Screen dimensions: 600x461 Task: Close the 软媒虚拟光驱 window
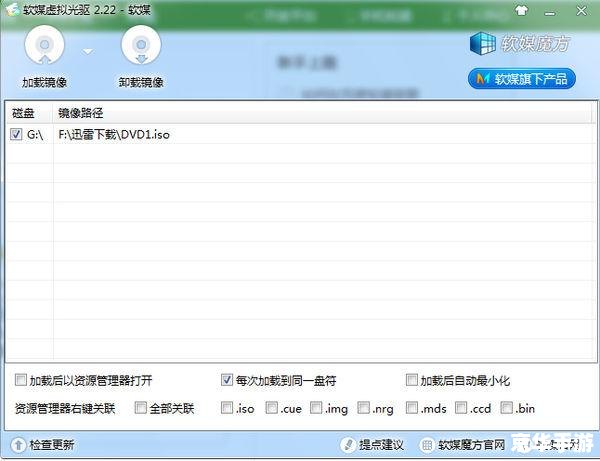point(581,11)
